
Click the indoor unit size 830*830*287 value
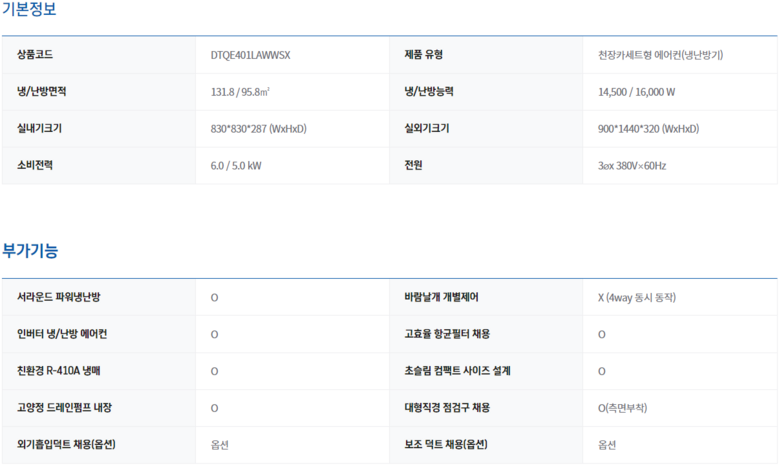tap(258, 129)
